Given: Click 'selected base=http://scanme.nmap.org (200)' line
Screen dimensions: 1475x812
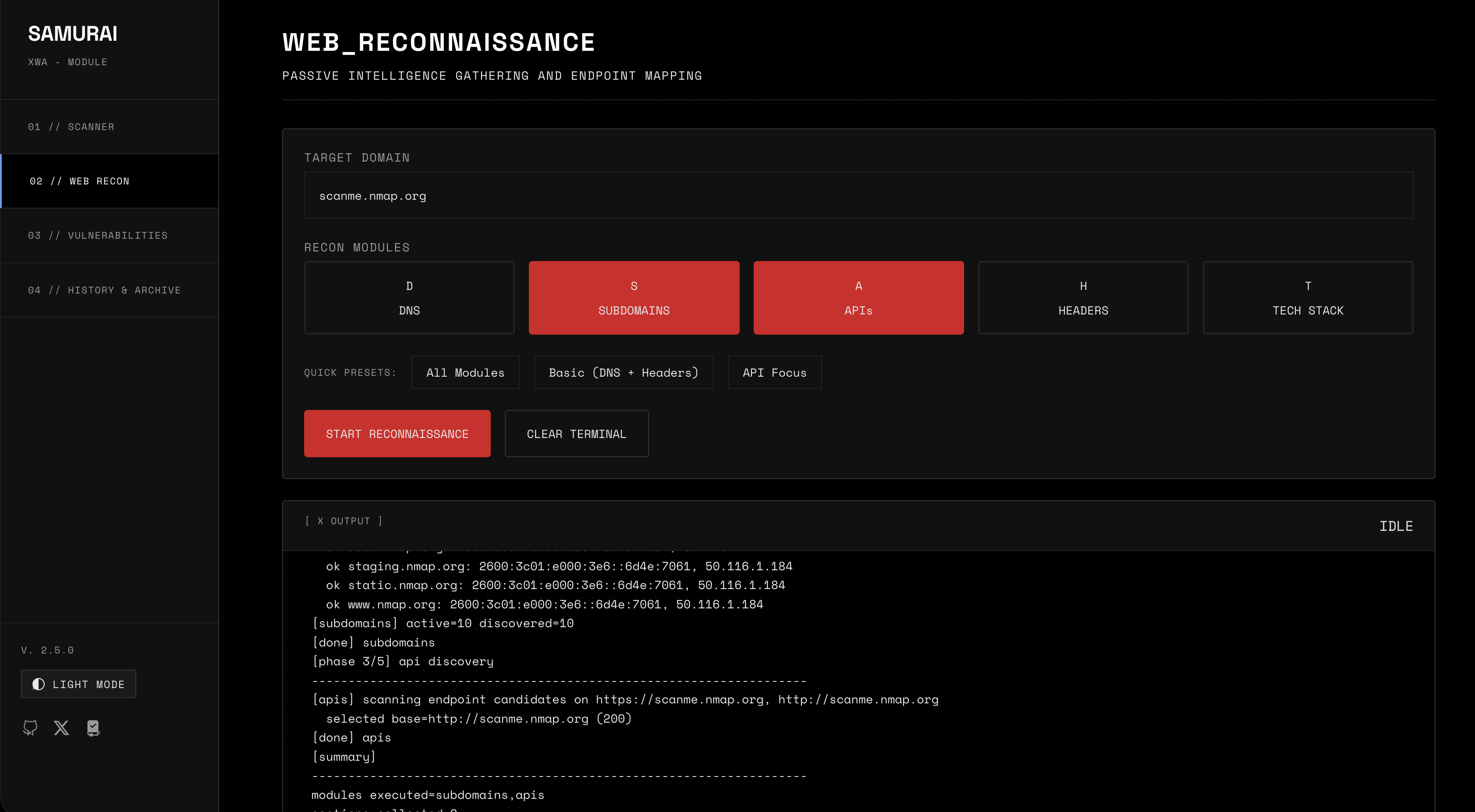Looking at the screenshot, I should click(x=479, y=718).
